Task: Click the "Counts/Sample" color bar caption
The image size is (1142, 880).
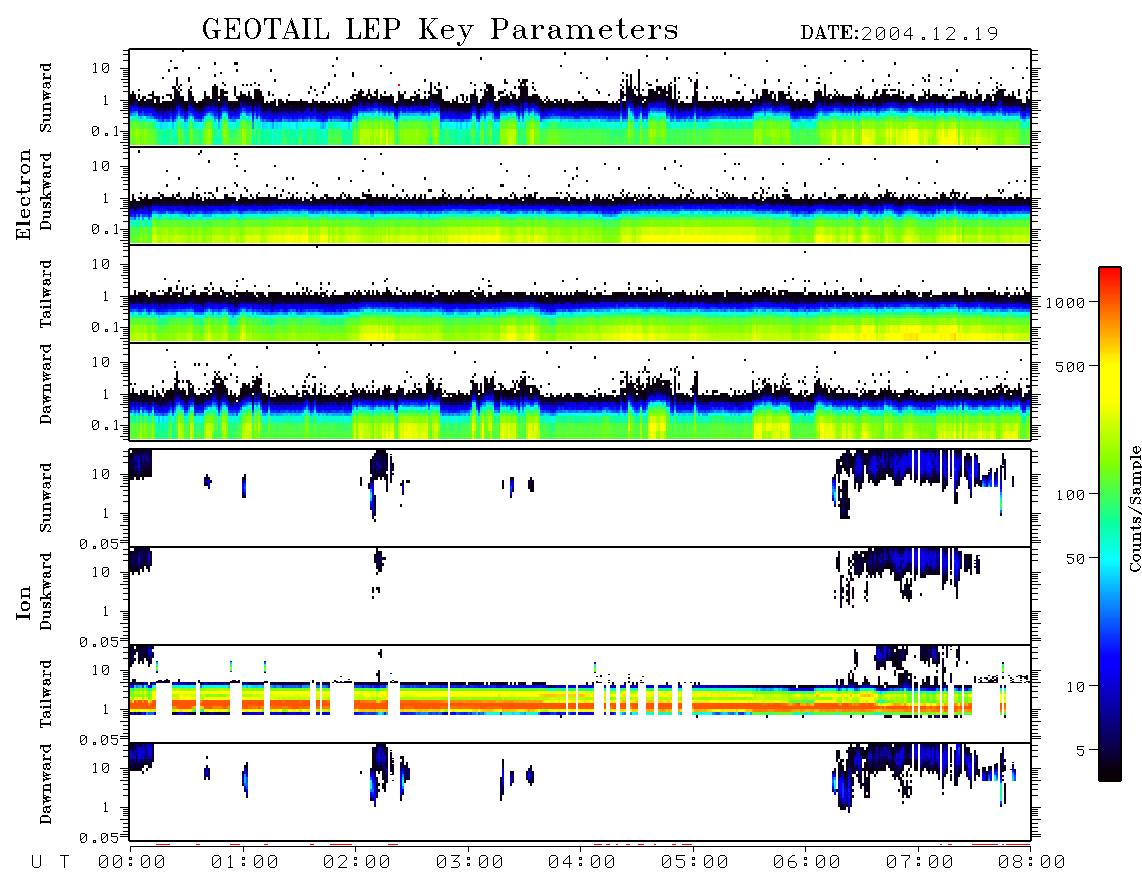Action: click(x=1135, y=508)
